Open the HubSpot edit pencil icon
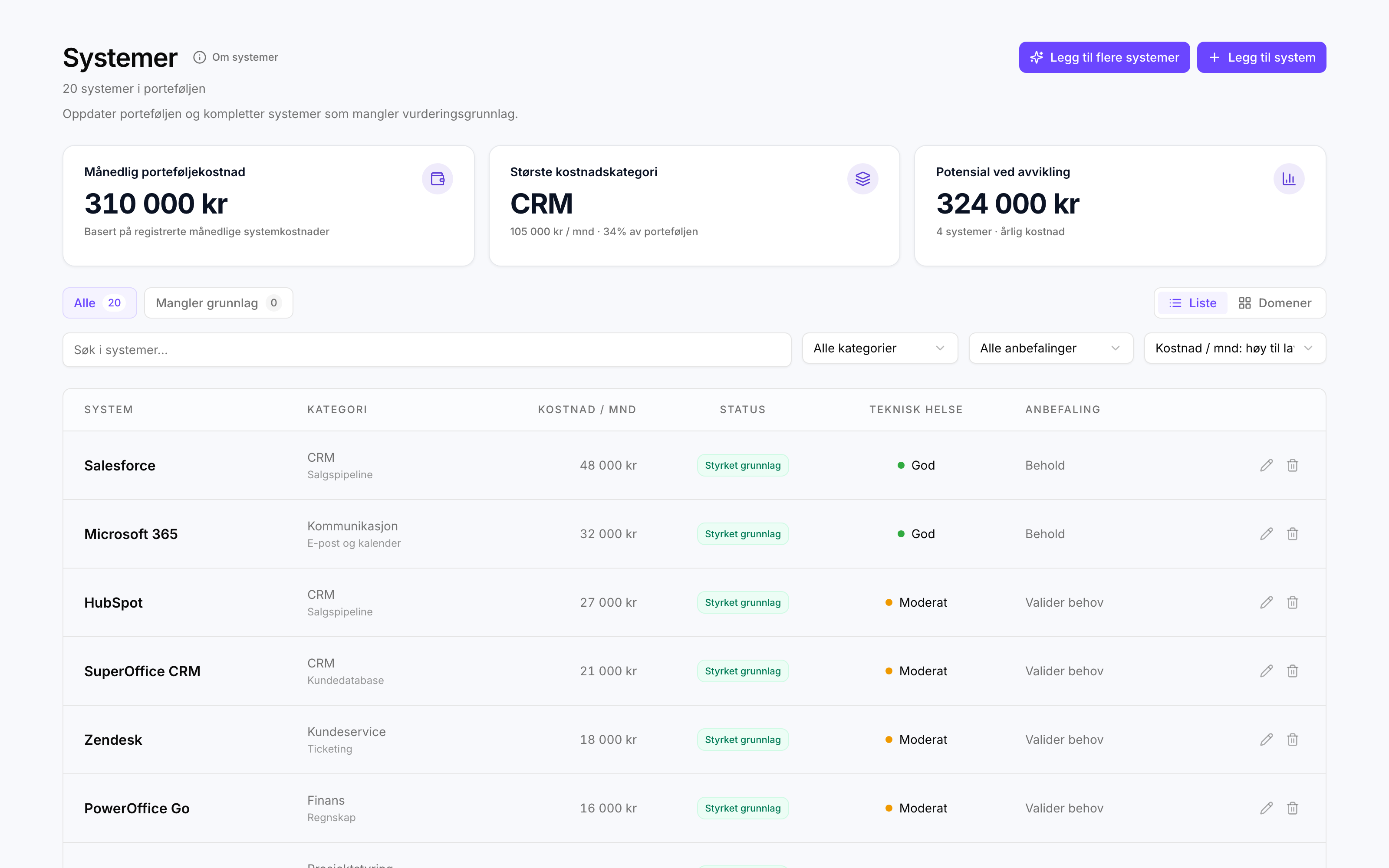 click(x=1266, y=602)
